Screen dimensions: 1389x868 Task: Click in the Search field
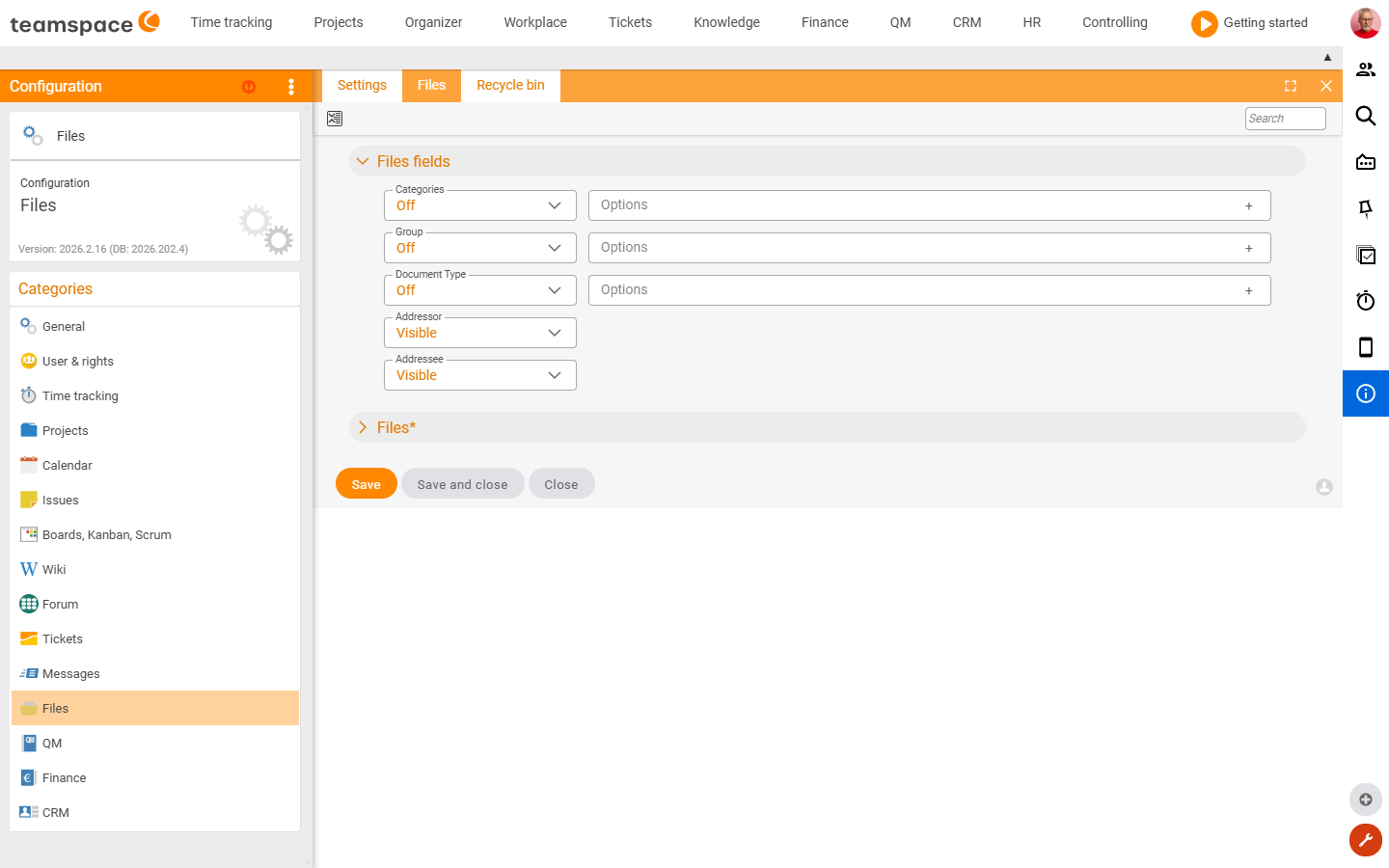tap(1285, 119)
